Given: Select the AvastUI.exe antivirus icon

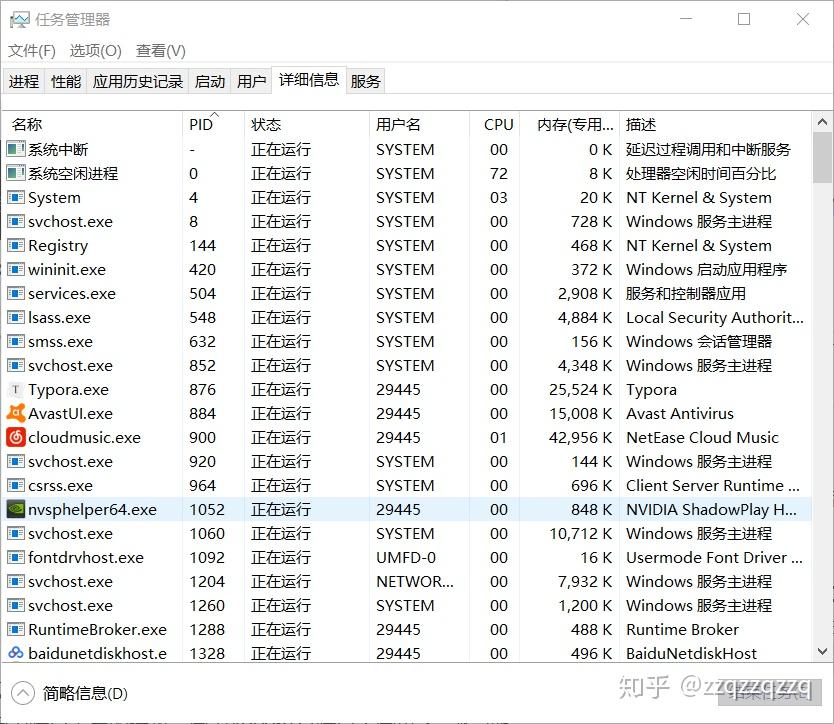Looking at the screenshot, I should [x=14, y=413].
